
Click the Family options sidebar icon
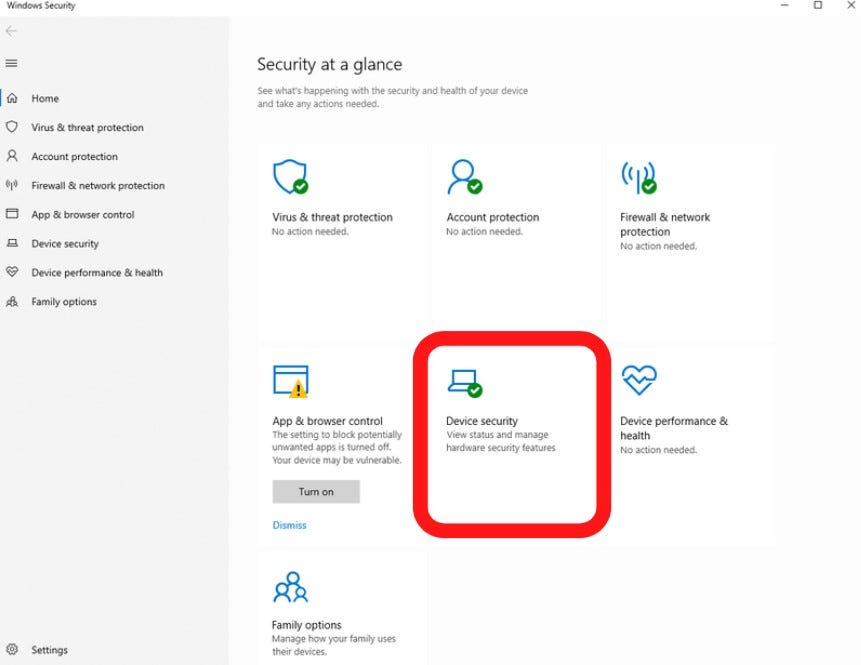pyautogui.click(x=12, y=301)
